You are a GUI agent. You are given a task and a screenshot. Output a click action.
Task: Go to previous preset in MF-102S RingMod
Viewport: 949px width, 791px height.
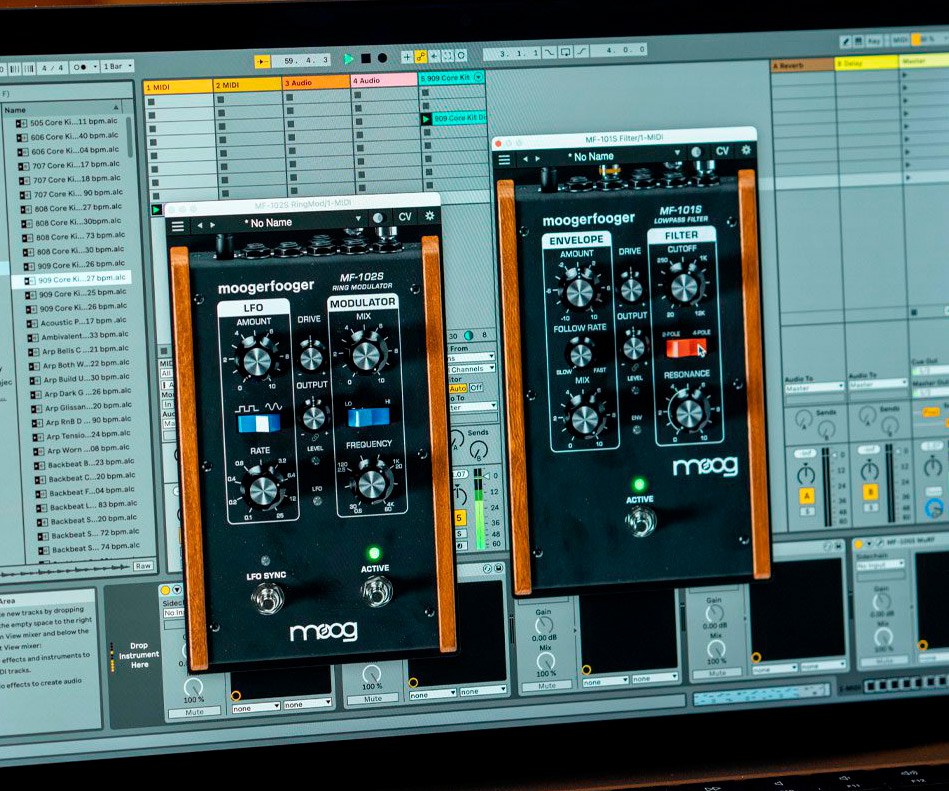point(200,225)
